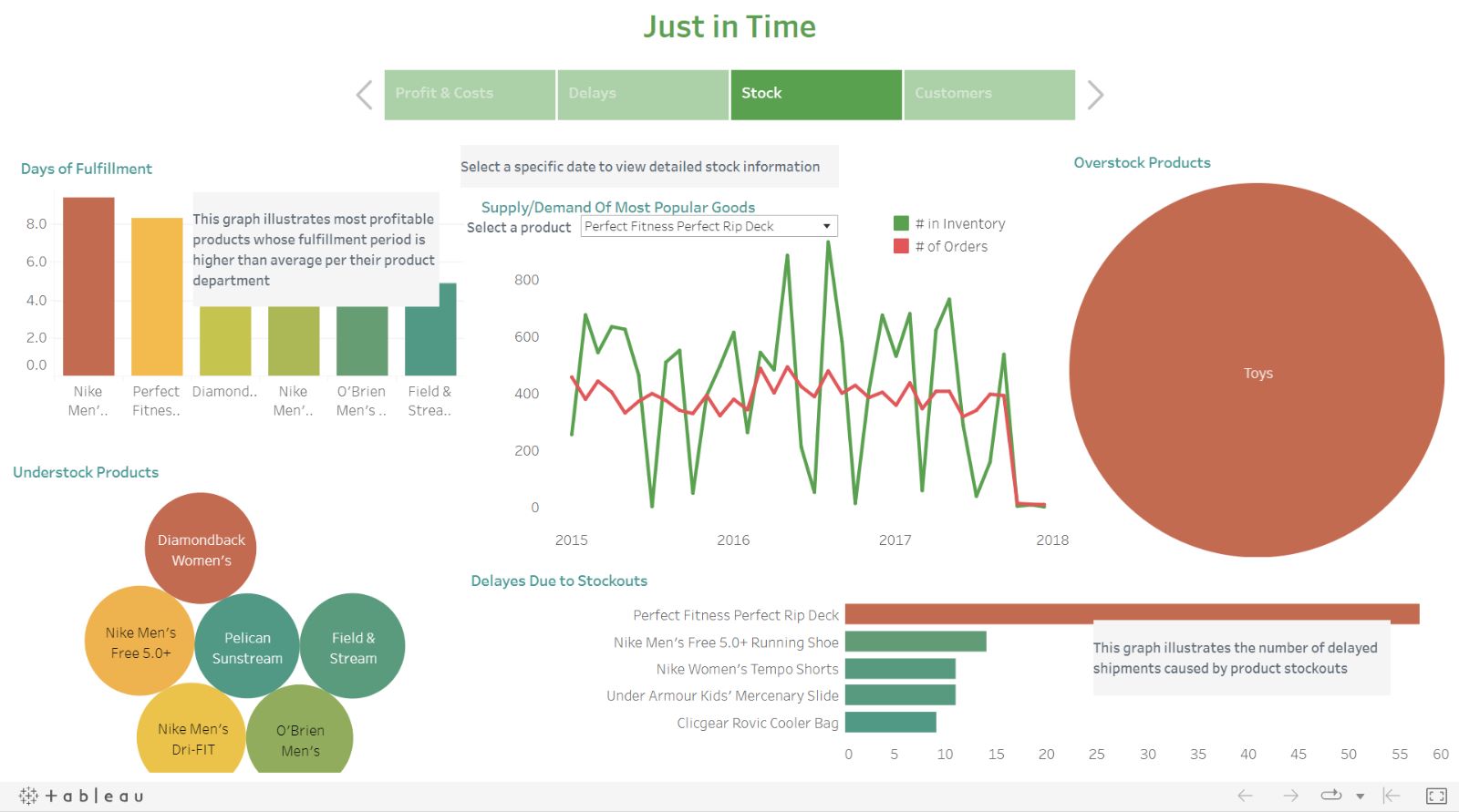Click the first Nike Men's fulfillment bar
The width and height of the screenshot is (1459, 812).
pyautogui.click(x=88, y=286)
